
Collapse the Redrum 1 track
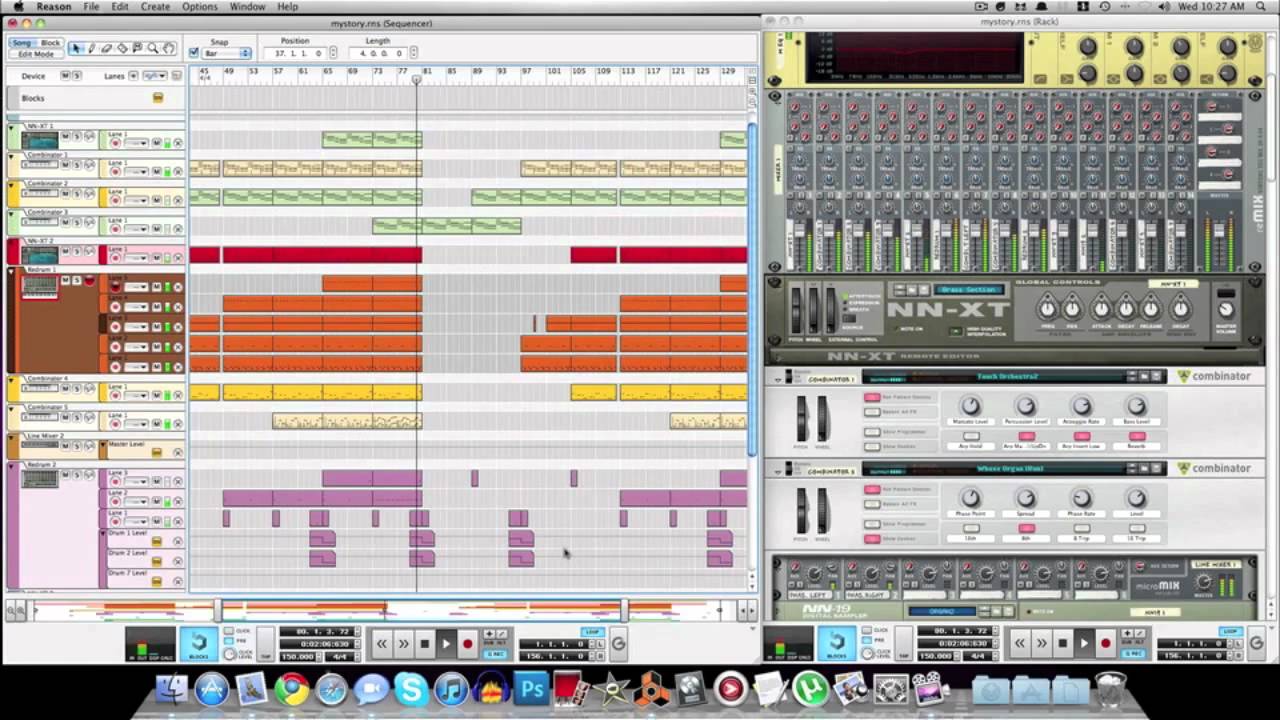12,271
